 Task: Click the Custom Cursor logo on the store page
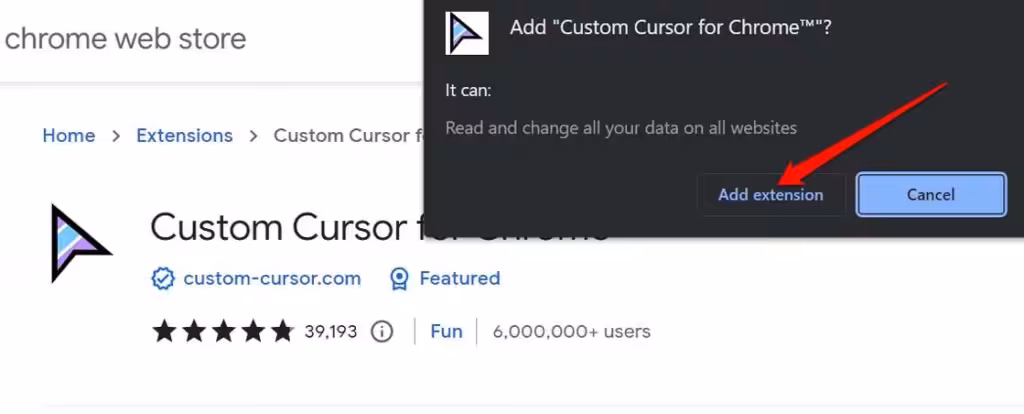click(x=80, y=244)
